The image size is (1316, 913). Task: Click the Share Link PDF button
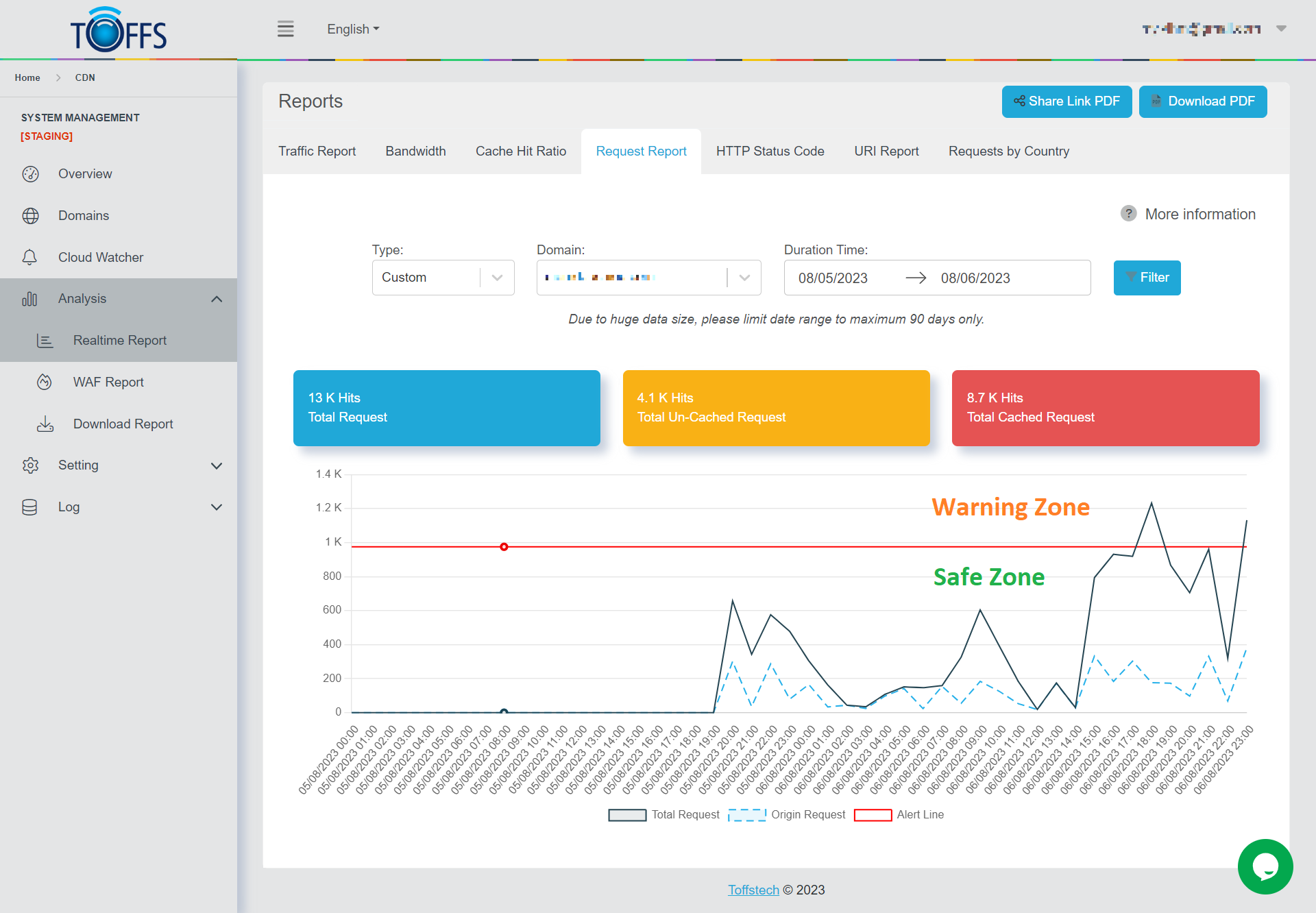click(1067, 101)
